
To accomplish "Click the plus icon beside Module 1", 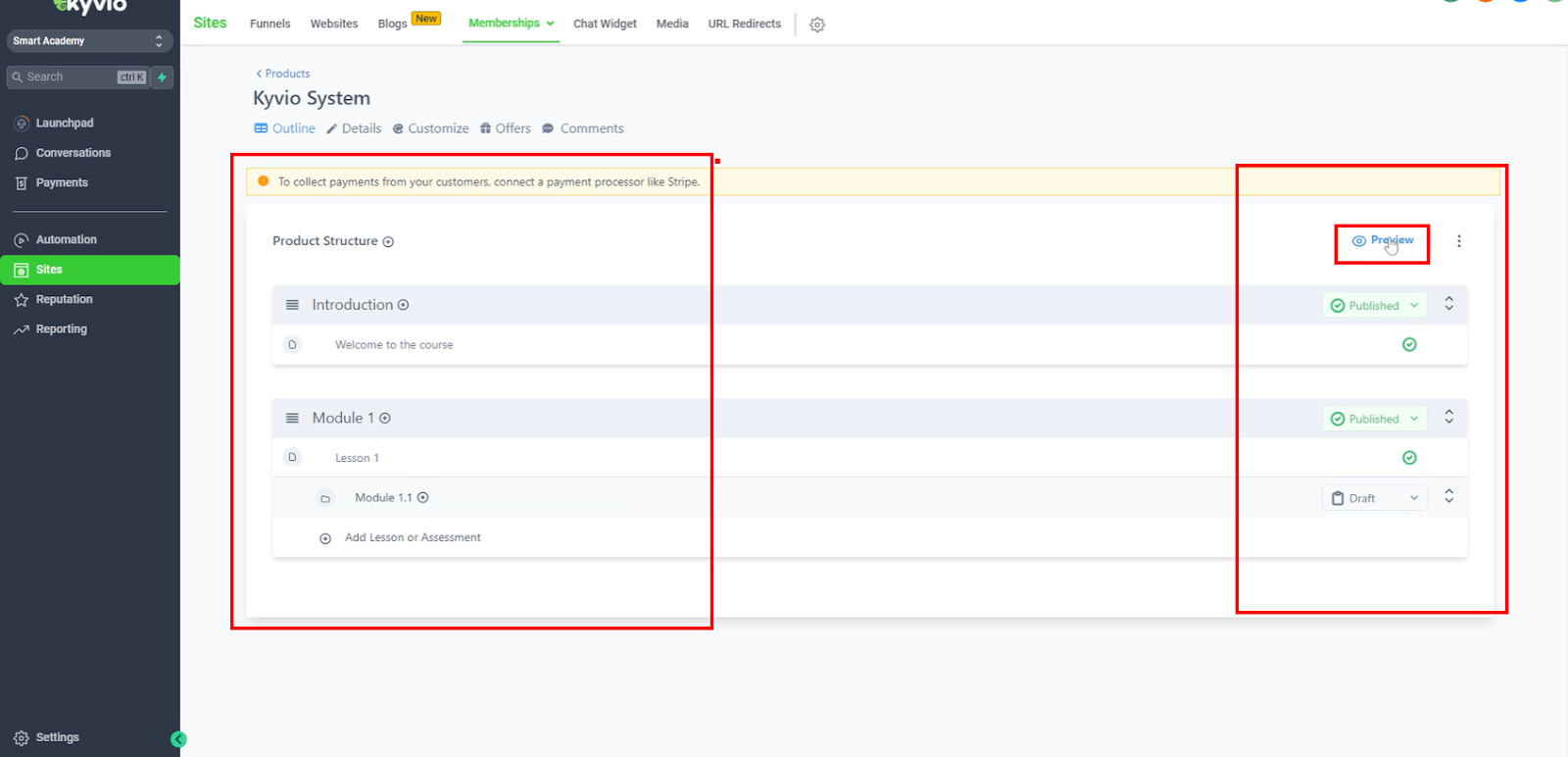I will tap(385, 419).
